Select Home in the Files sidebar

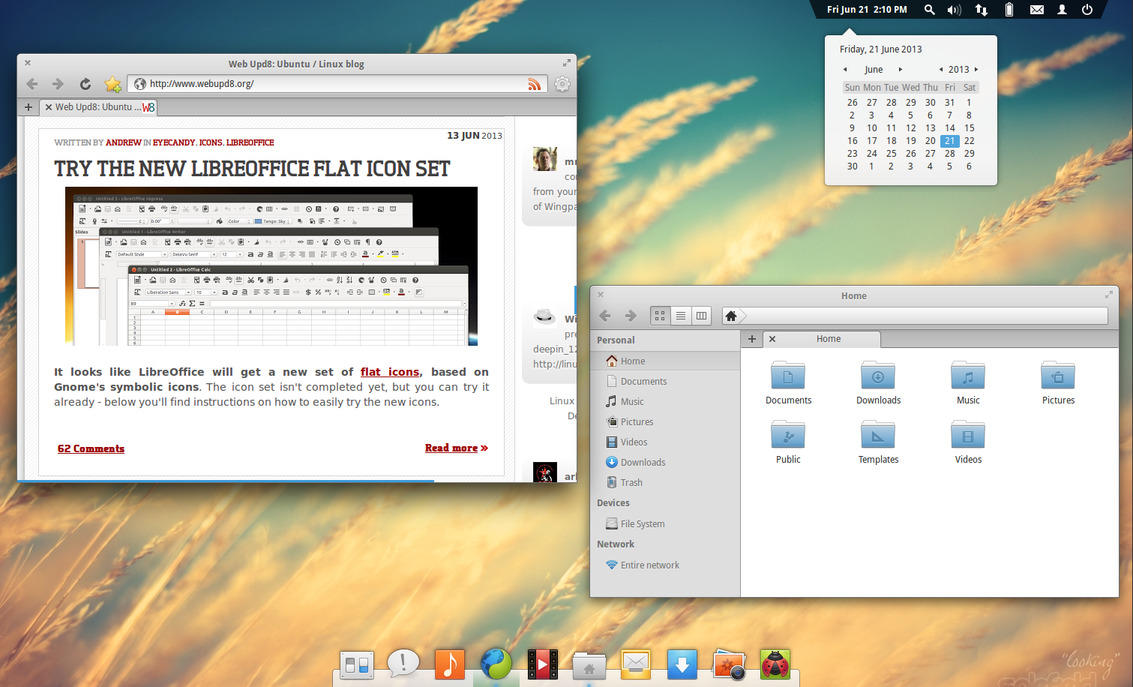click(665, 360)
